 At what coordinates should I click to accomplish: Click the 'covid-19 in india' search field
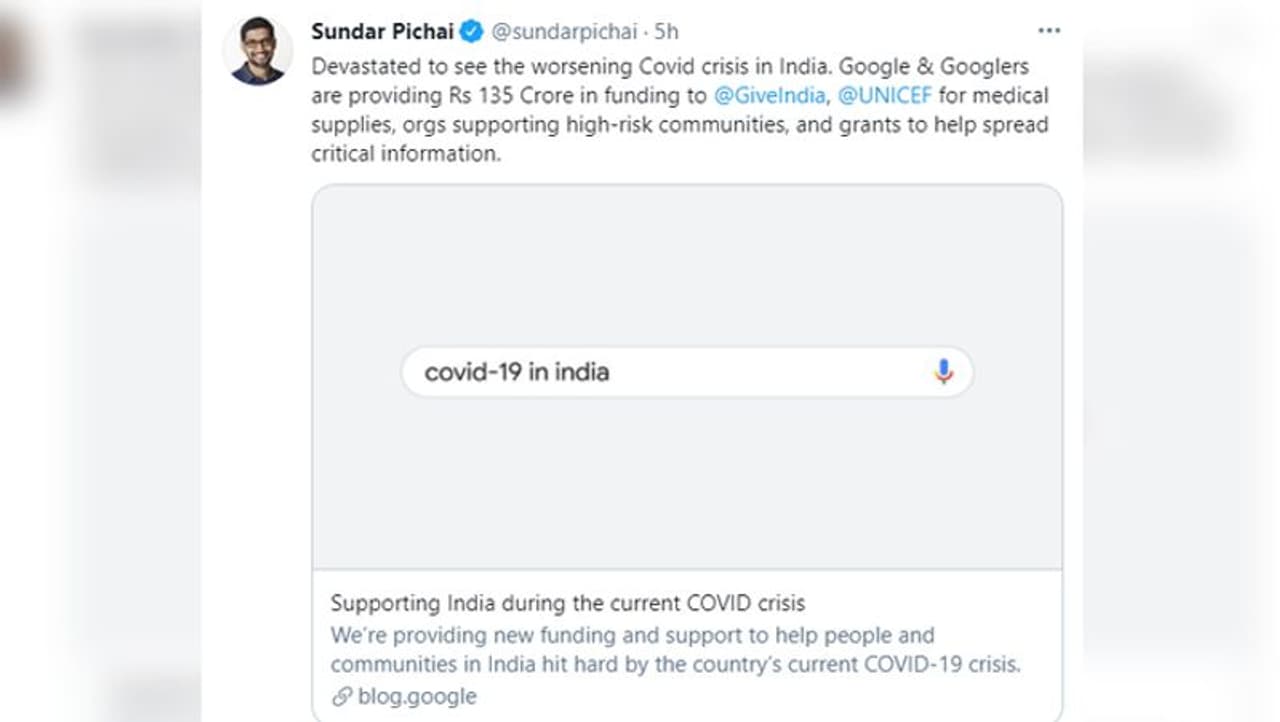(660, 372)
